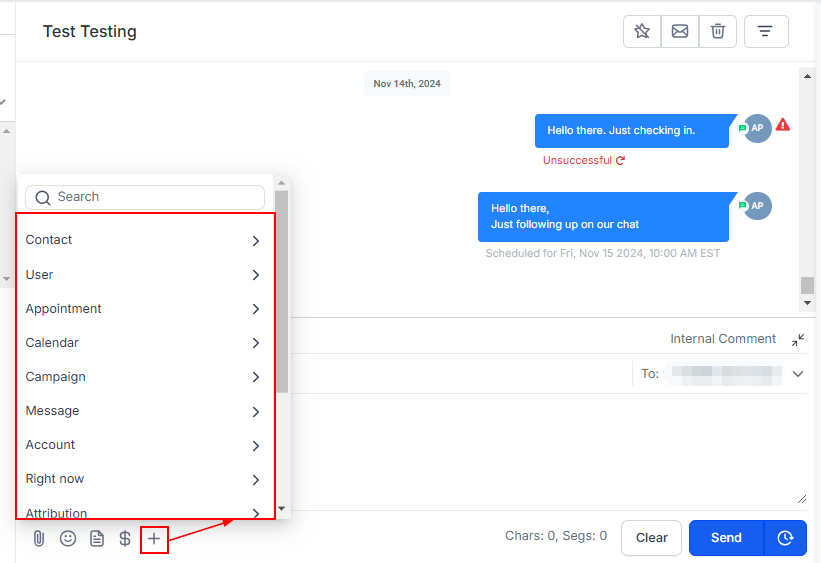Delete conversation using trash icon

point(718,31)
